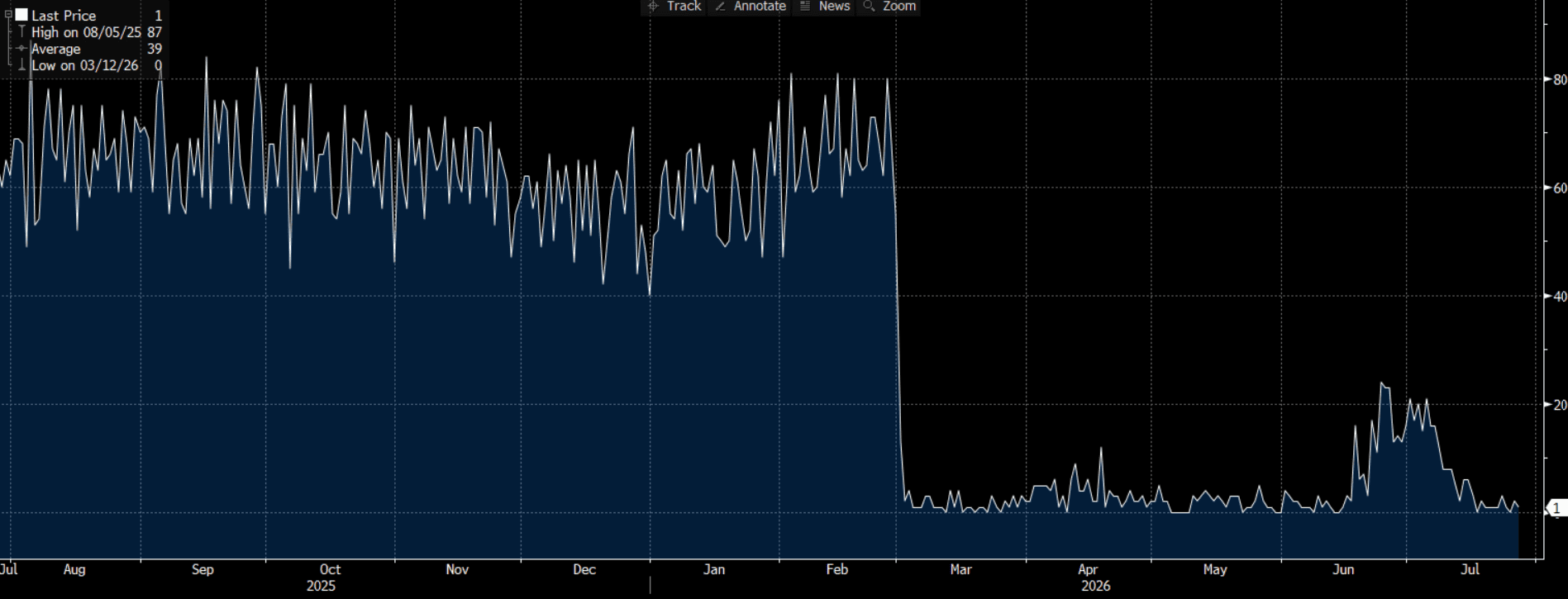This screenshot has height=599, width=1568.
Task: Click the last price flag on the right axis
Action: (1556, 509)
